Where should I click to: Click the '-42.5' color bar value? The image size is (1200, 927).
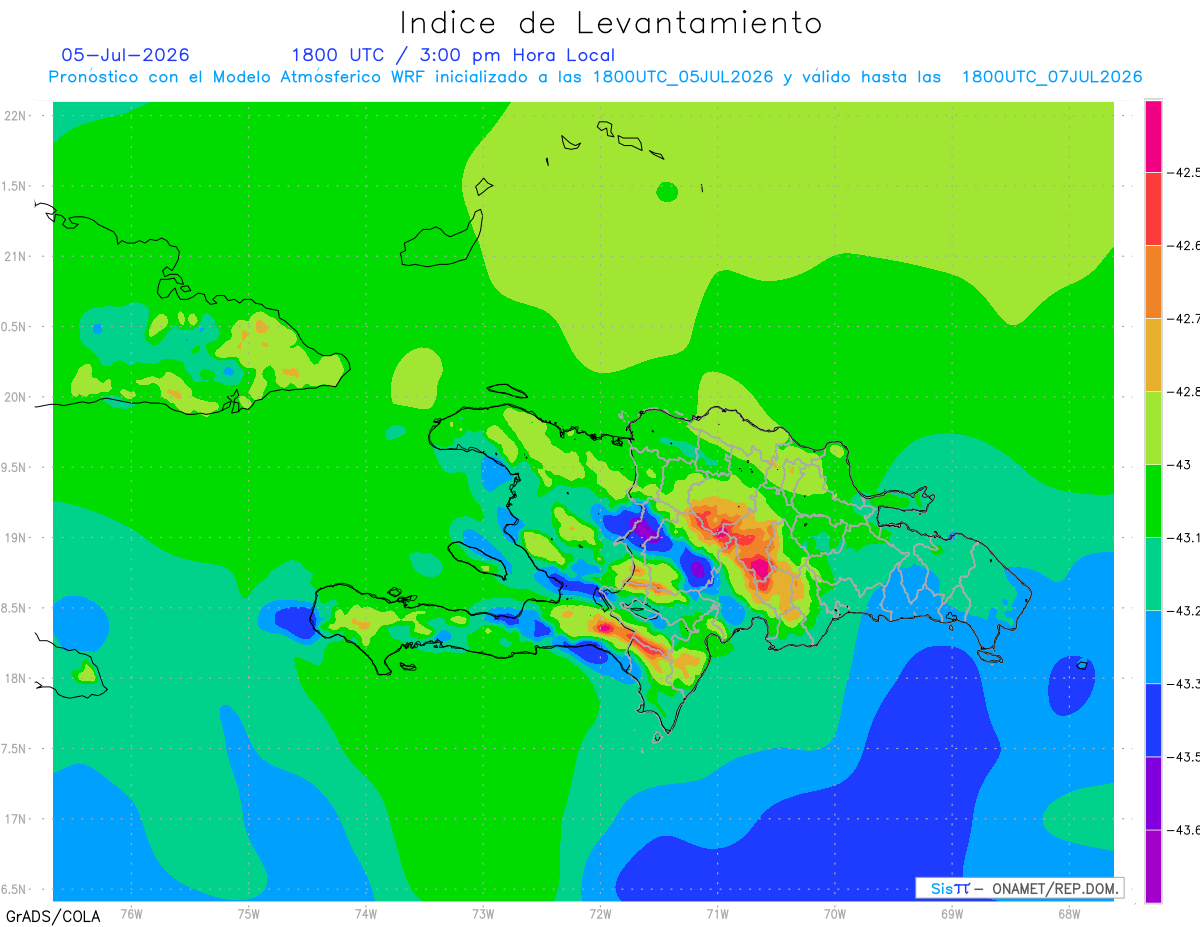1185,172
